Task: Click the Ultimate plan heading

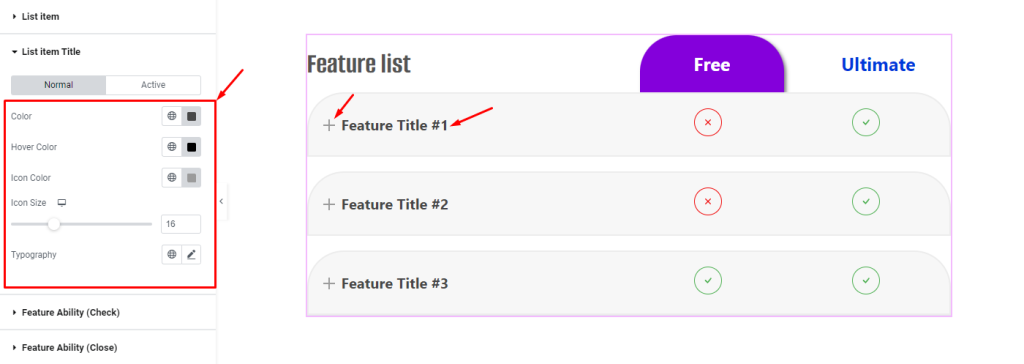Action: tap(878, 65)
